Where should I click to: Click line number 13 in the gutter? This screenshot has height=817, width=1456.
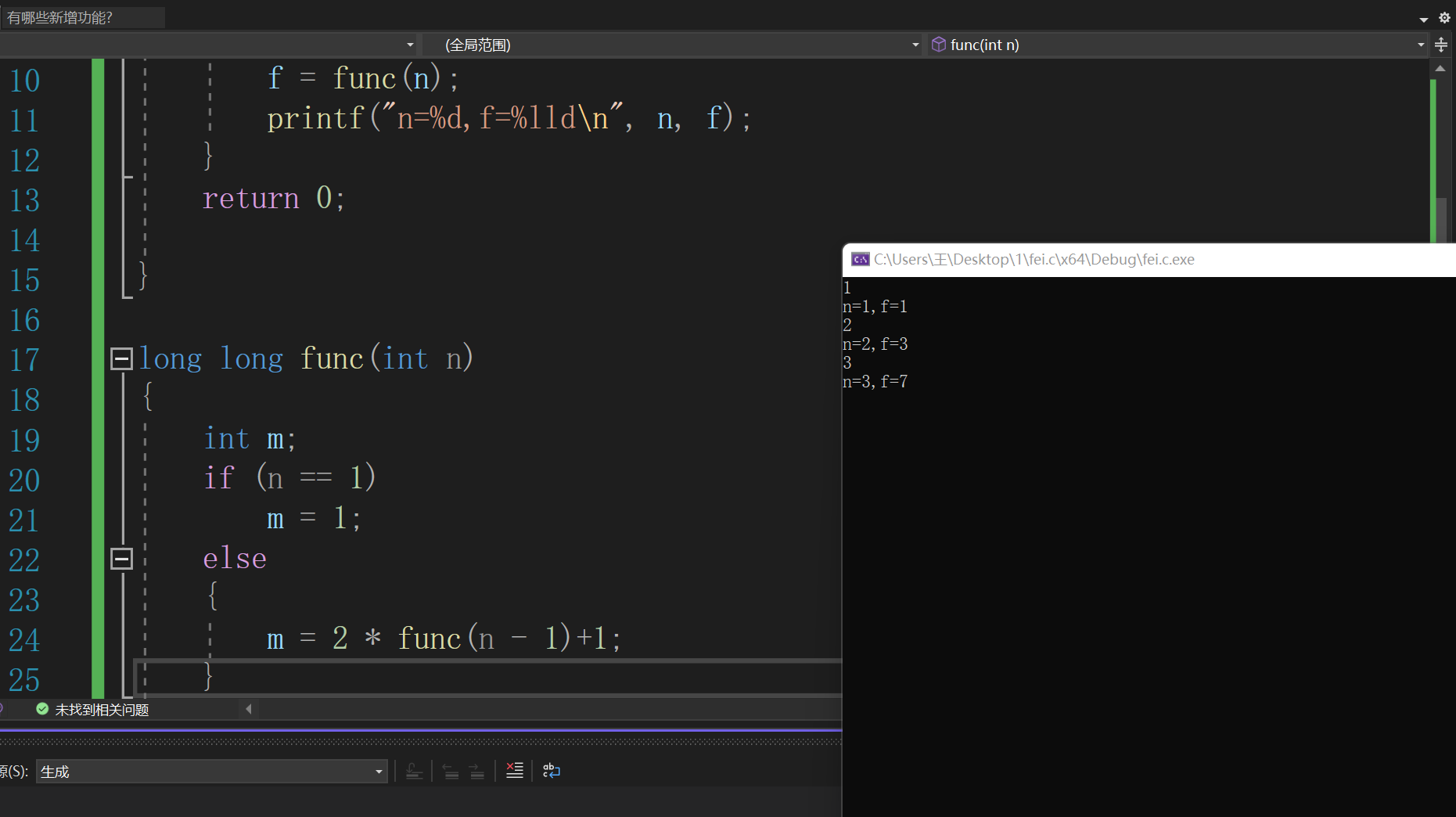coord(24,200)
